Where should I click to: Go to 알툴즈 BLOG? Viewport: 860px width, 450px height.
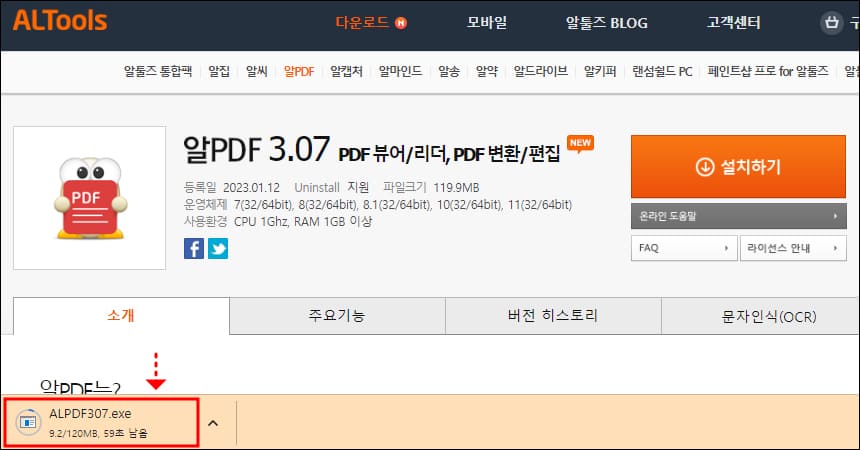607,23
